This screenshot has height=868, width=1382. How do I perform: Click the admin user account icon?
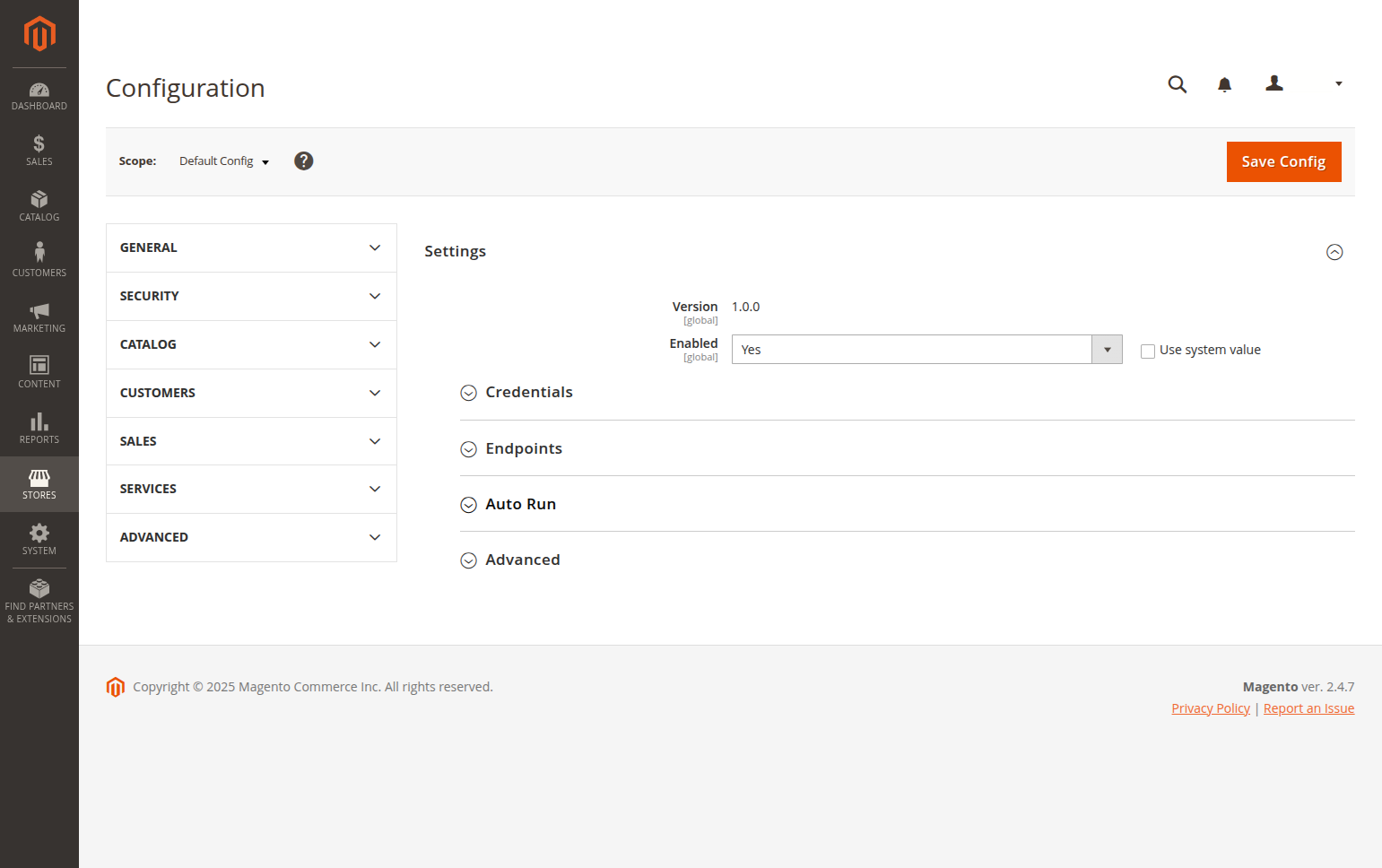1274,83
